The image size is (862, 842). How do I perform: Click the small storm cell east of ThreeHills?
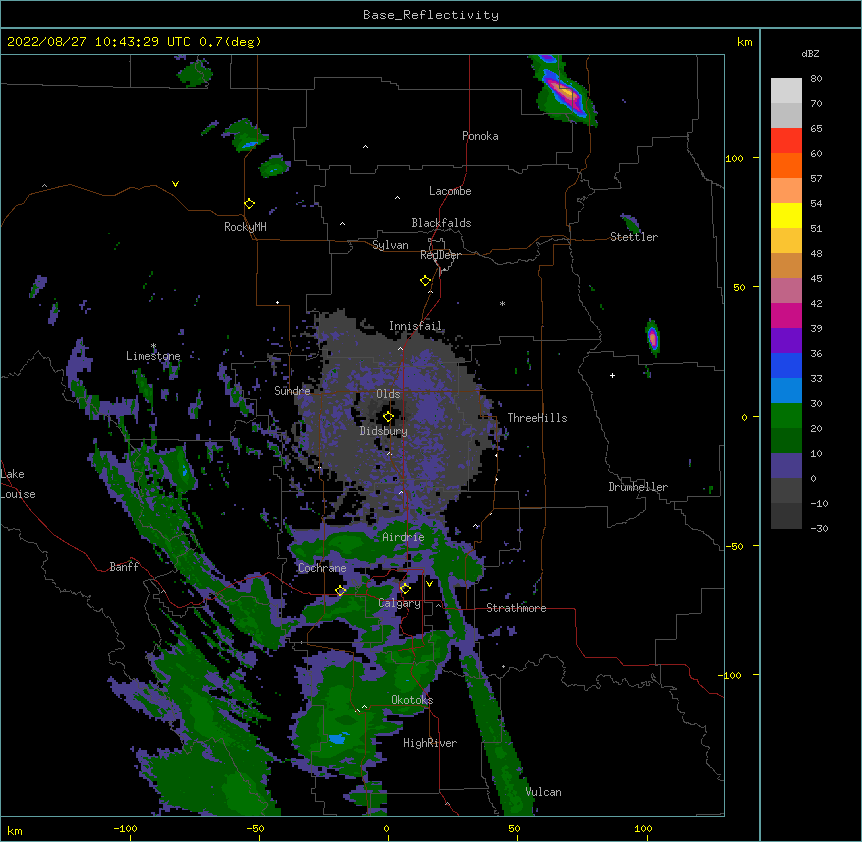pyautogui.click(x=652, y=337)
